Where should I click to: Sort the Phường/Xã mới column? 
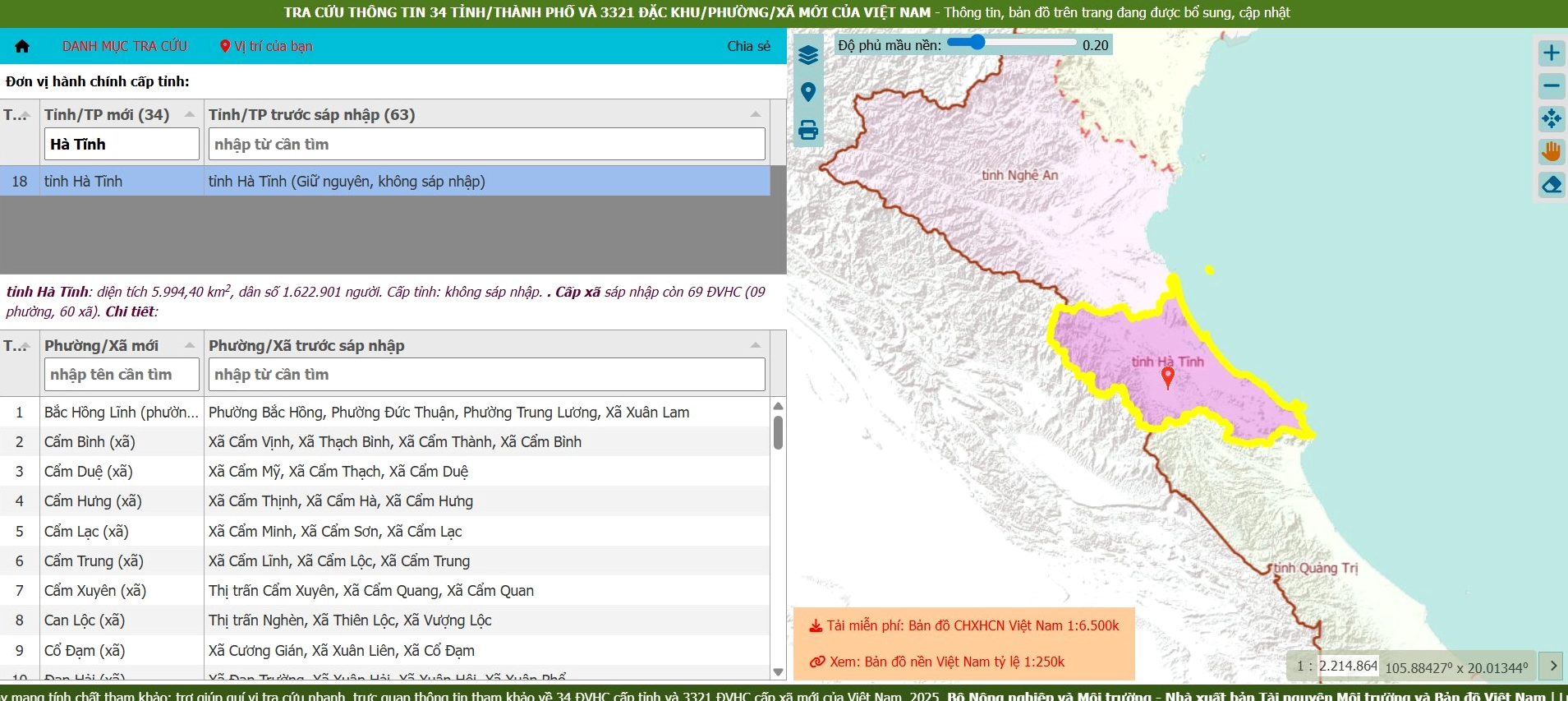tap(190, 345)
